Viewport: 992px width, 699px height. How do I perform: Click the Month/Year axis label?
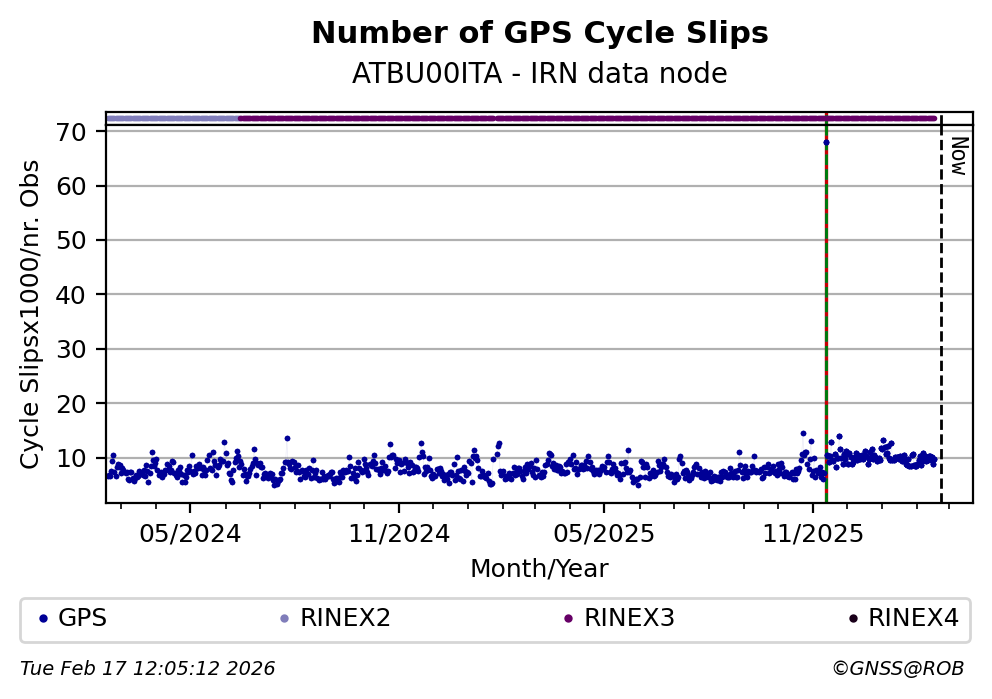pyautogui.click(x=539, y=569)
